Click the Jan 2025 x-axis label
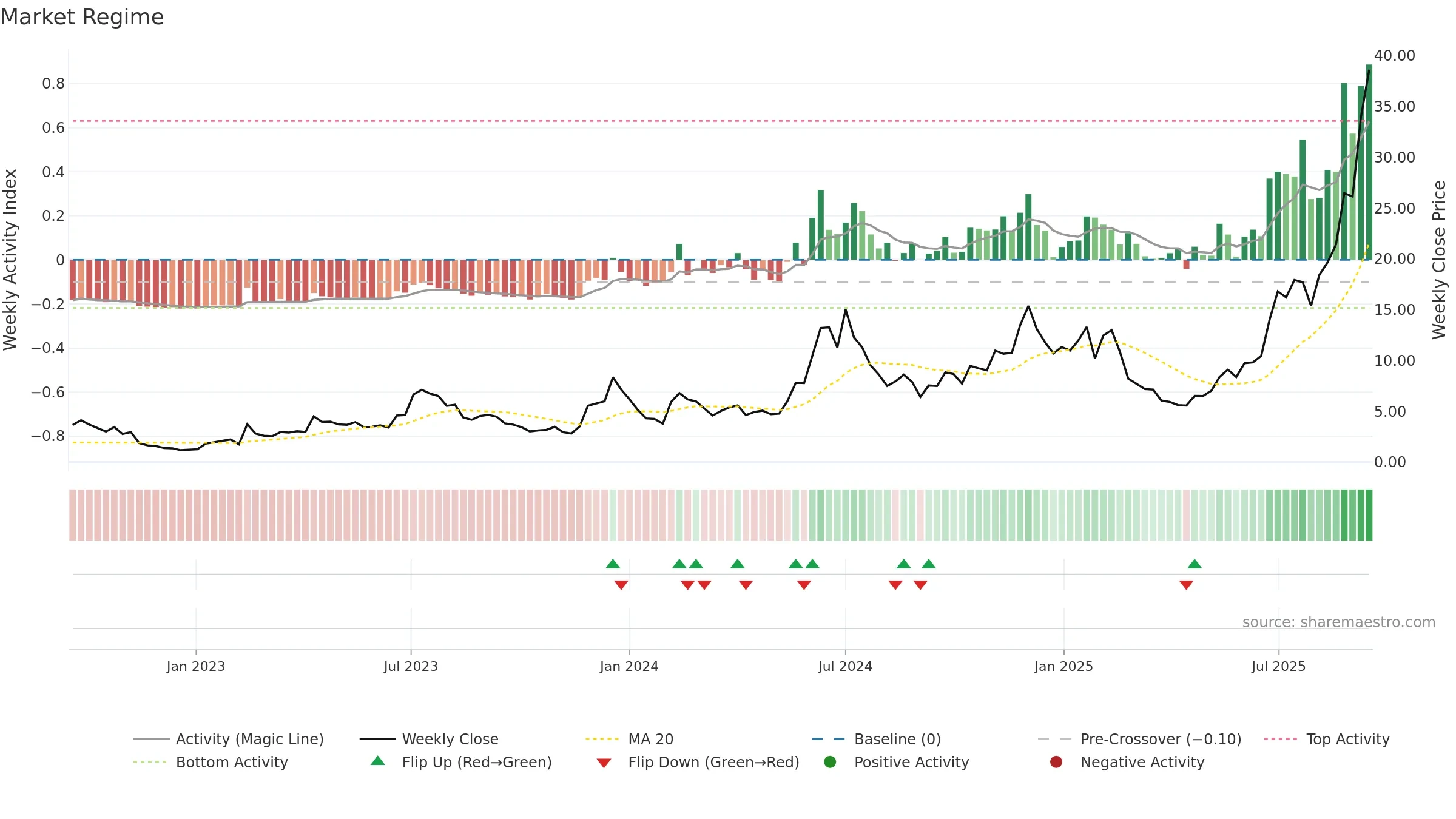Image resolution: width=1456 pixels, height=819 pixels. click(x=1063, y=667)
